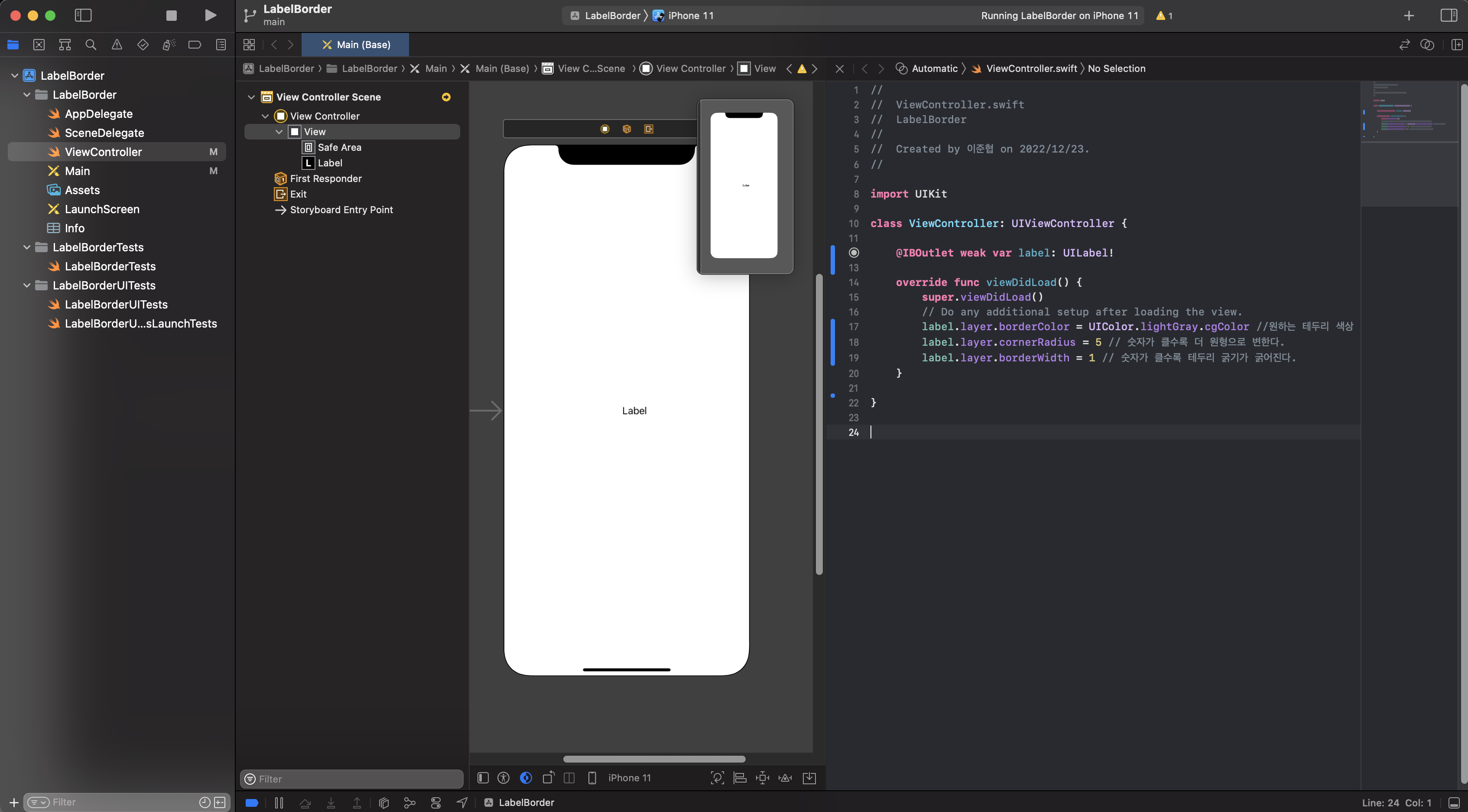Collapse the LabelBorderTests folder

pyautogui.click(x=27, y=247)
